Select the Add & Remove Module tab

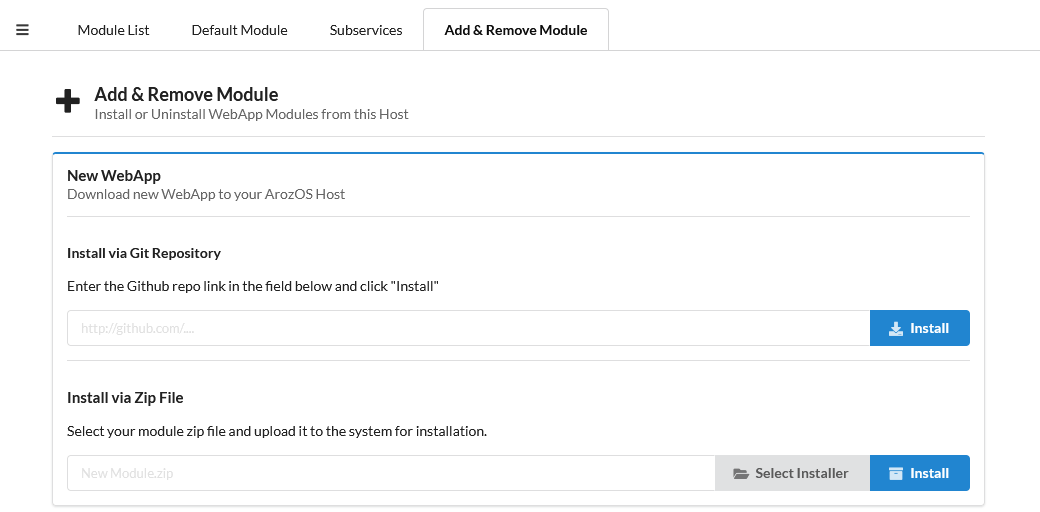point(515,30)
